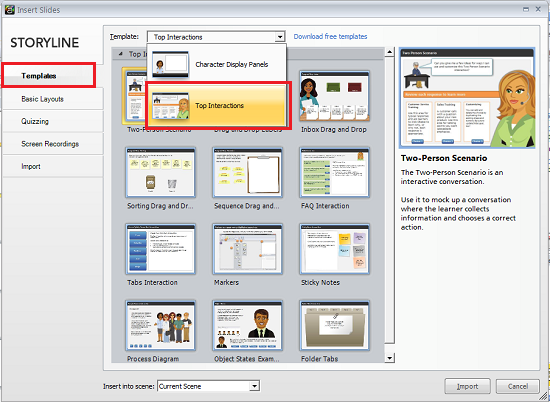Select the Templates tab in sidebar

[x=49, y=75]
